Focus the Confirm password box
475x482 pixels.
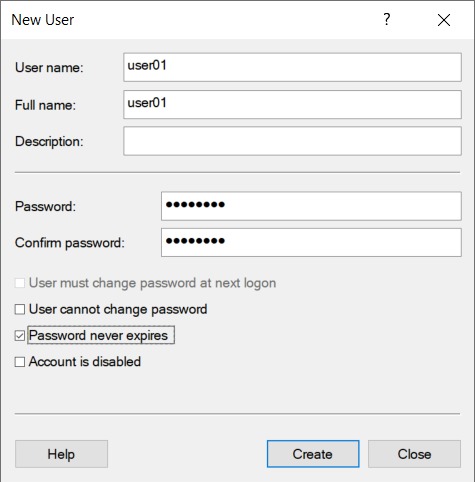[x=311, y=242]
